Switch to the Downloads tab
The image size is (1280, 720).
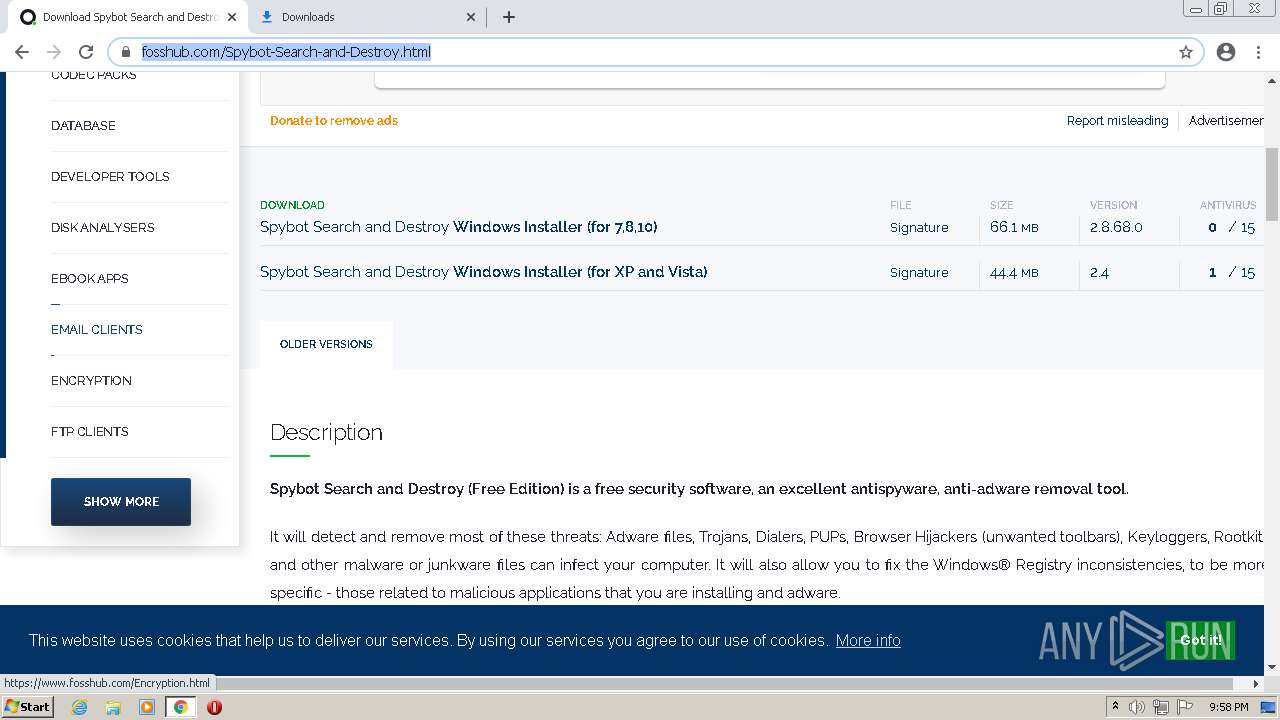click(x=368, y=17)
